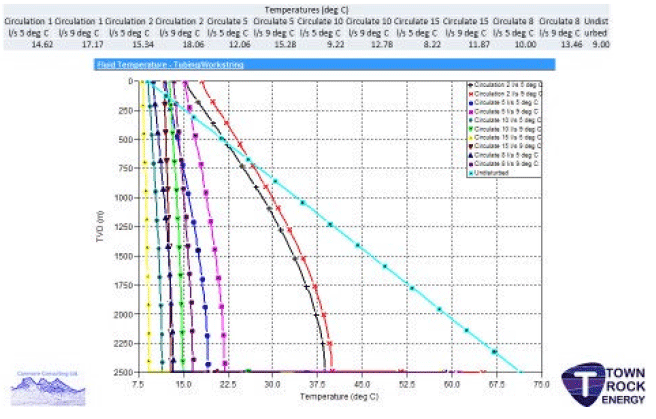Click the table value 8.22

(432, 44)
